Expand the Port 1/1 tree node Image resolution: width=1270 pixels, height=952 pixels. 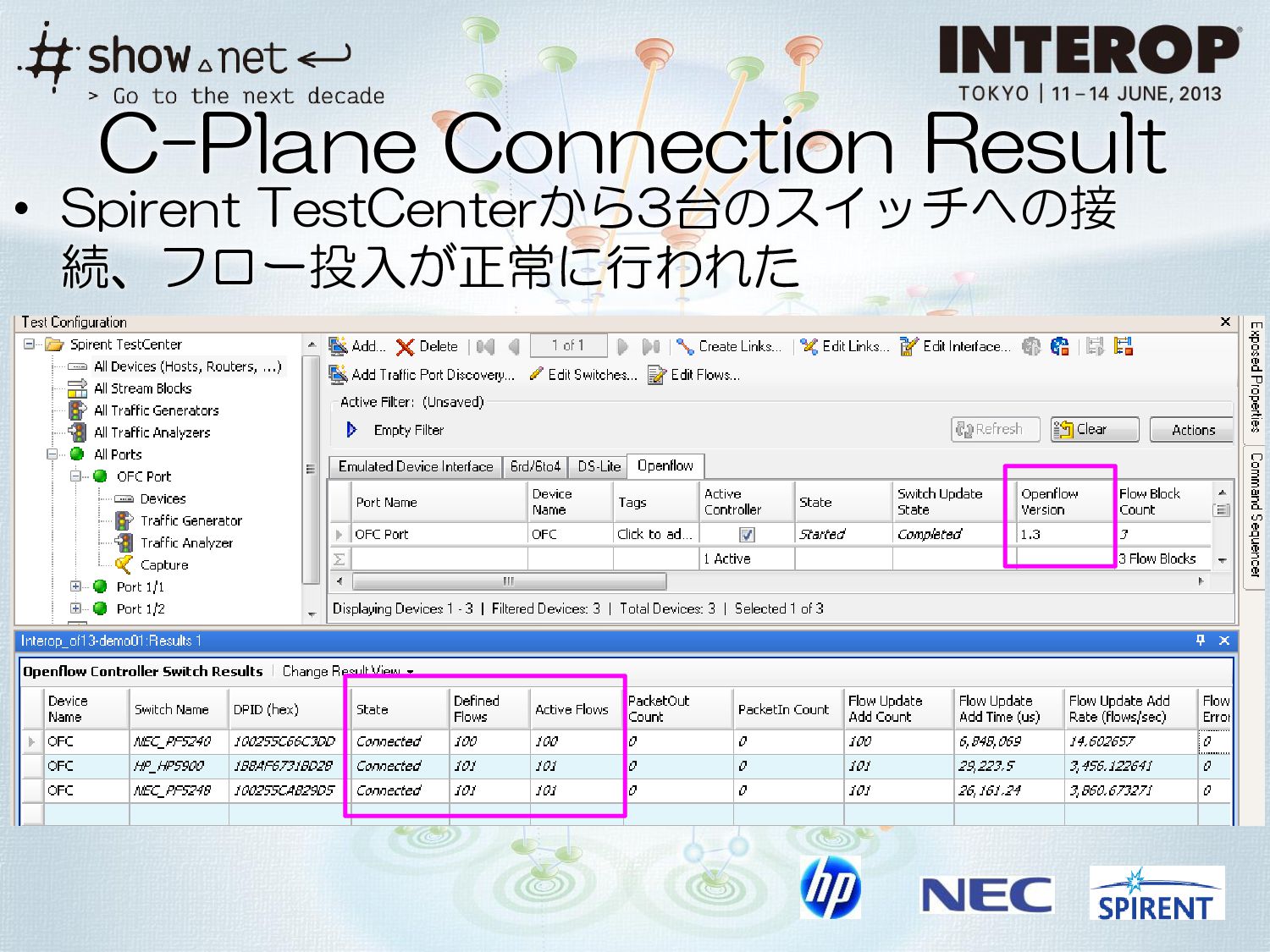pos(75,586)
